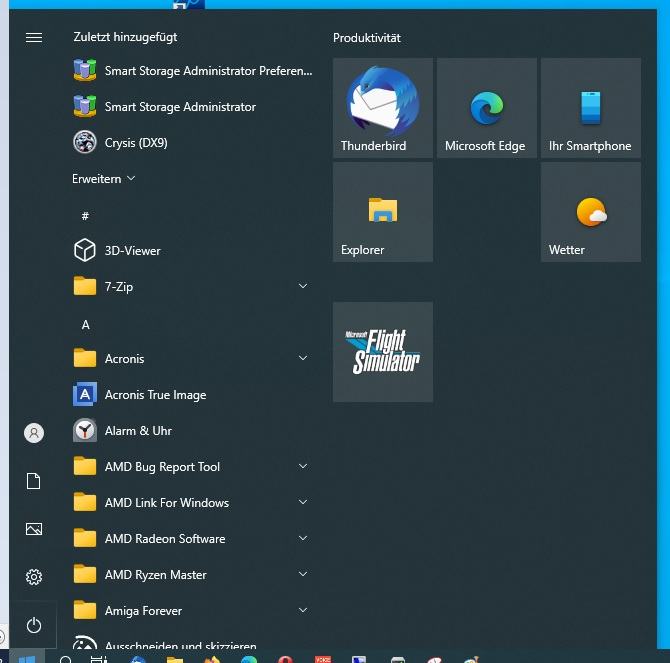Launch Microsoft Flight Simulator tile
The image size is (670, 663).
383,352
